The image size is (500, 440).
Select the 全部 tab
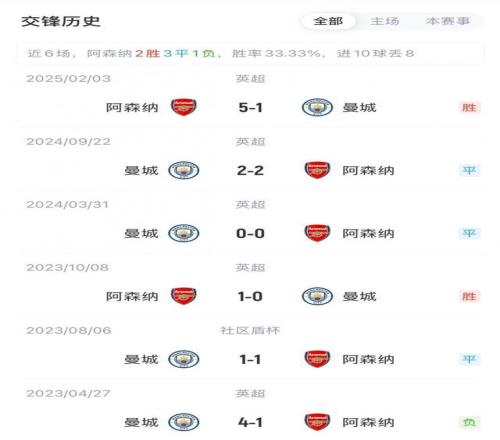click(x=328, y=21)
